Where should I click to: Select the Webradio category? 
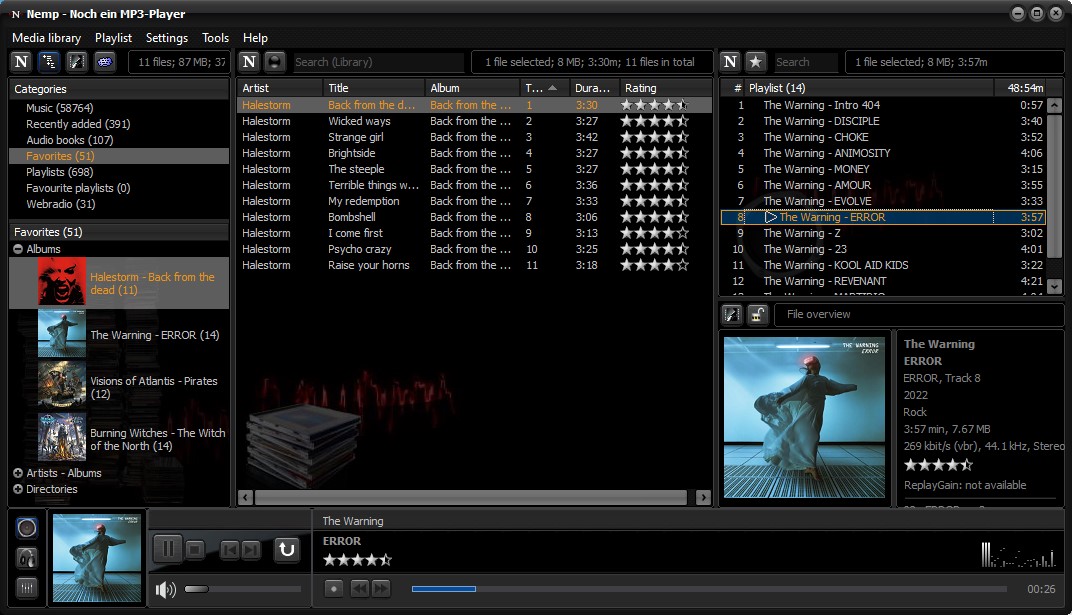(x=60, y=204)
